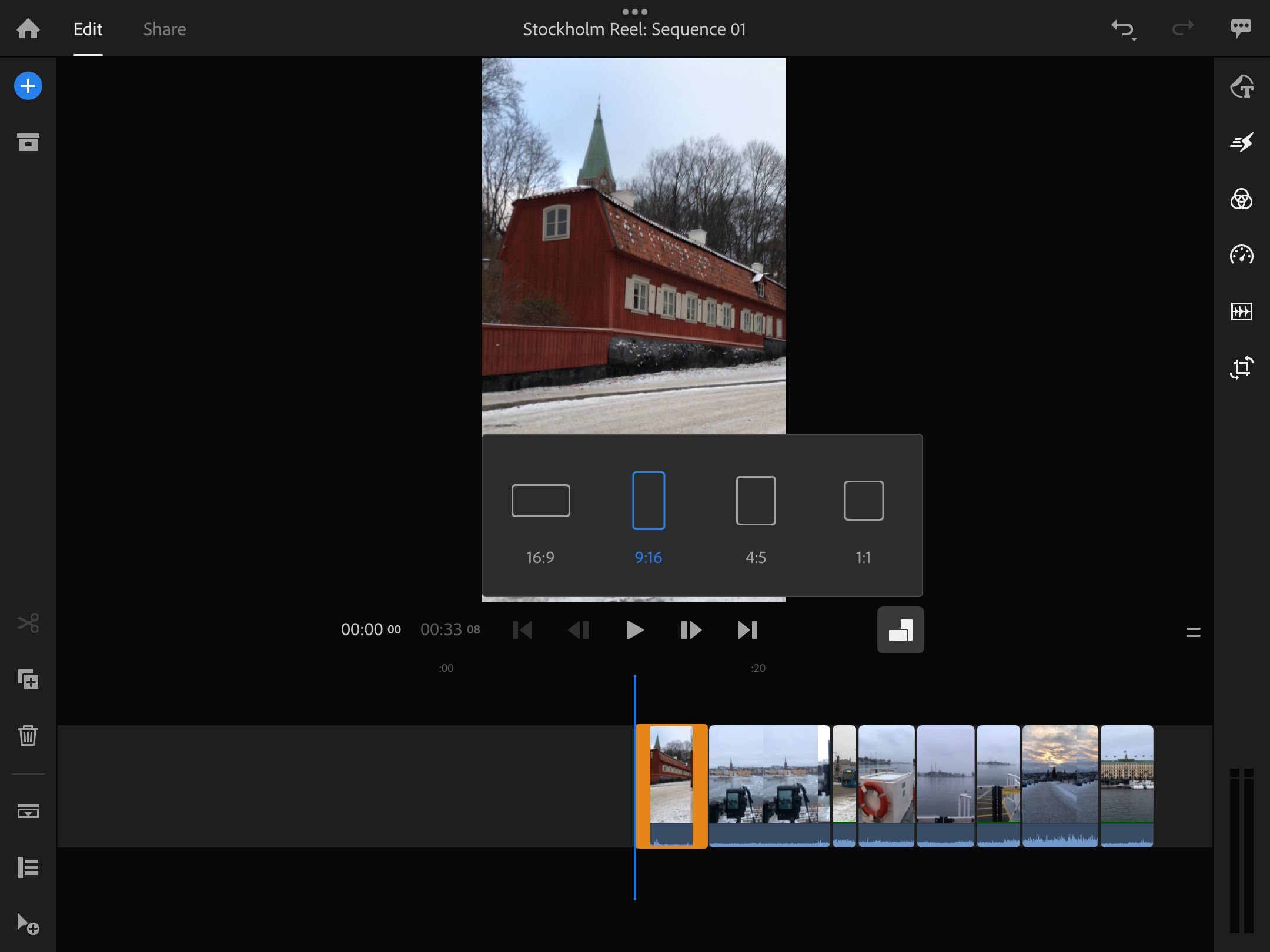Open the Titles and Graphics panel icon
The image size is (1270, 952).
pos(1241,86)
